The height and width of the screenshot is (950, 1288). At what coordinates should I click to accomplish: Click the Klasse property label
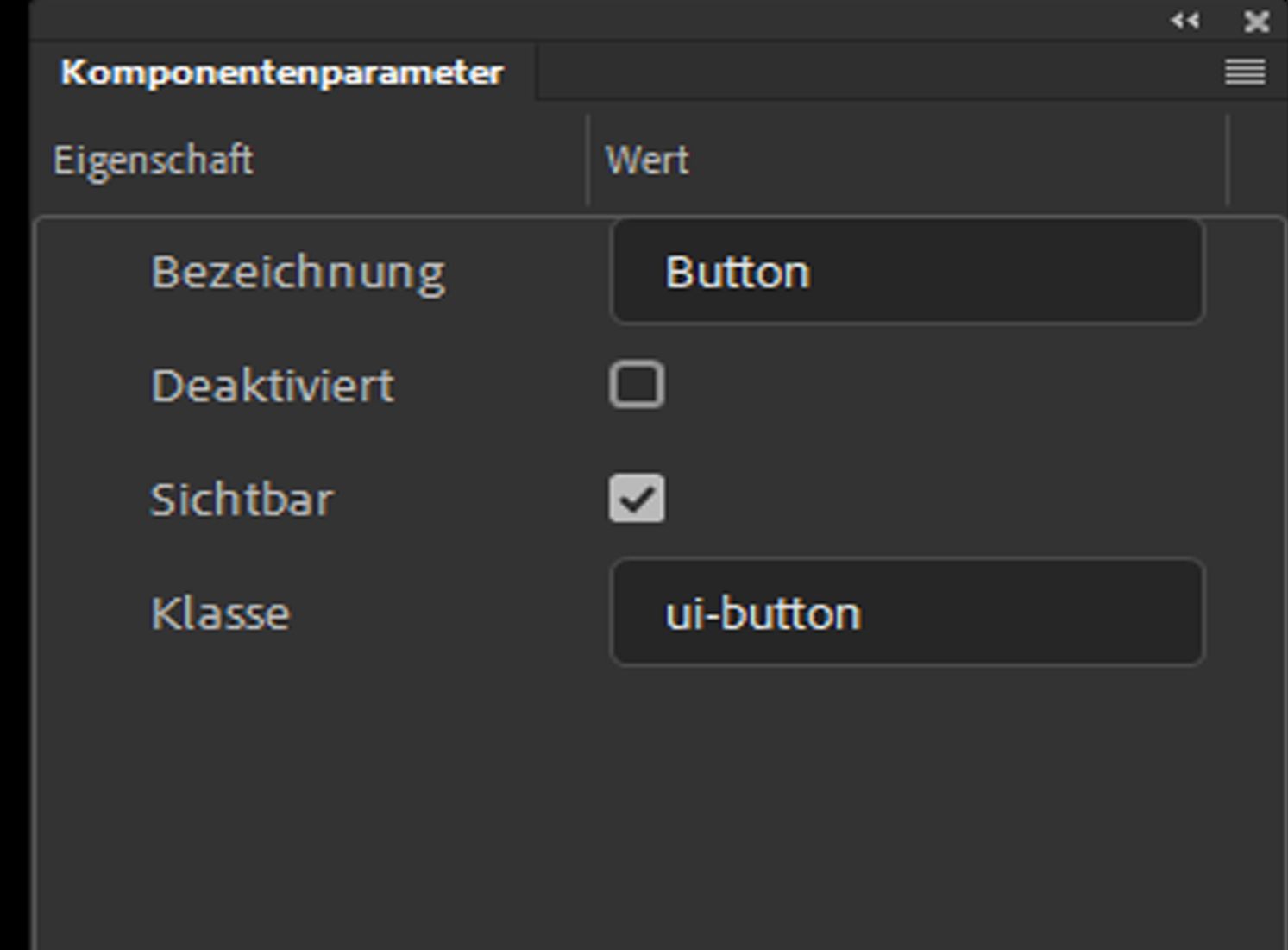220,613
